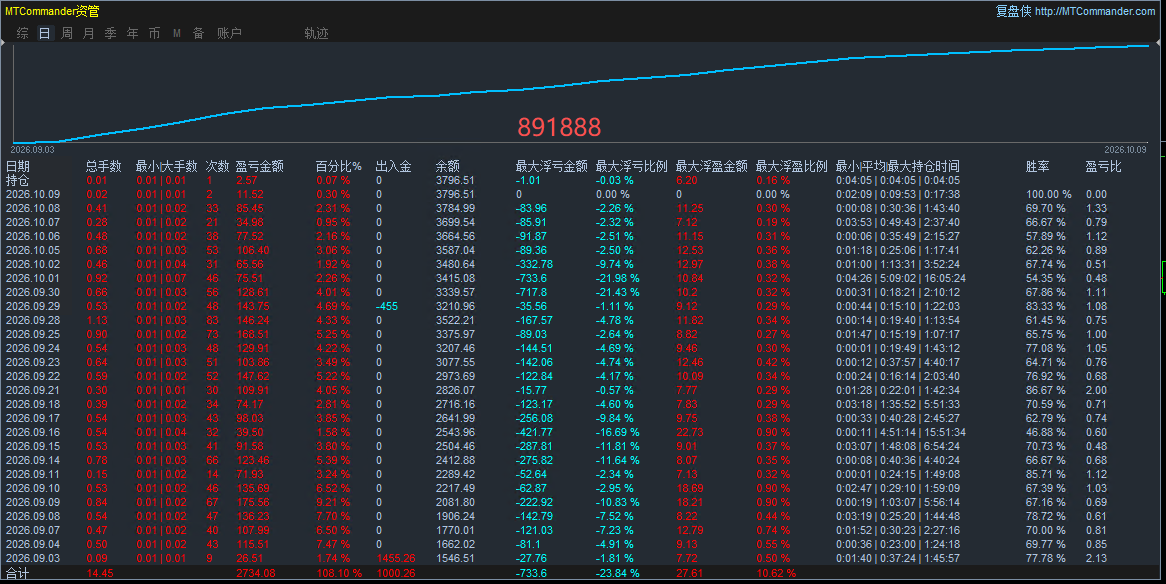Viewport: 1166px width, 584px height.
Task: Select the 日 daily tab
Action: (x=45, y=33)
